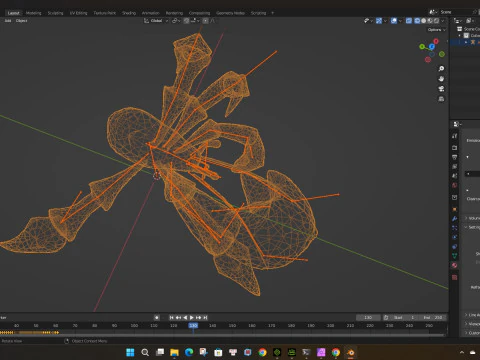Switch to the Animation workspace tab
This screenshot has height=360, width=480.
click(x=151, y=13)
